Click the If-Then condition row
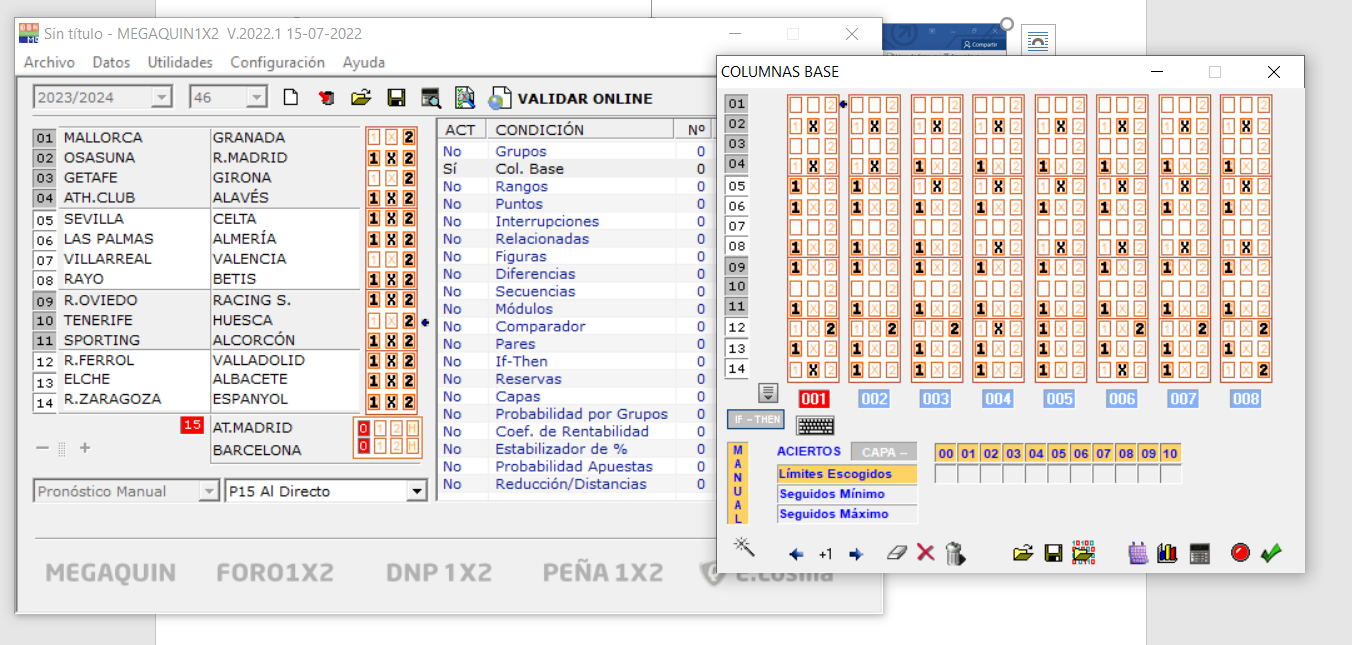1352x645 pixels. [573, 362]
